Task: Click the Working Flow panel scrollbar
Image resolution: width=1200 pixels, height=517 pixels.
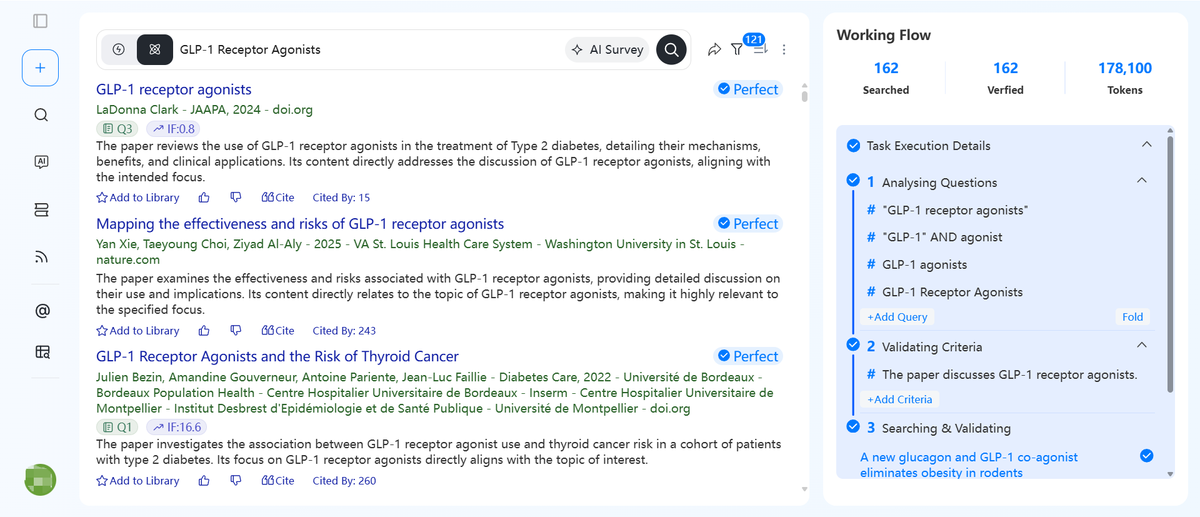Action: (1169, 264)
